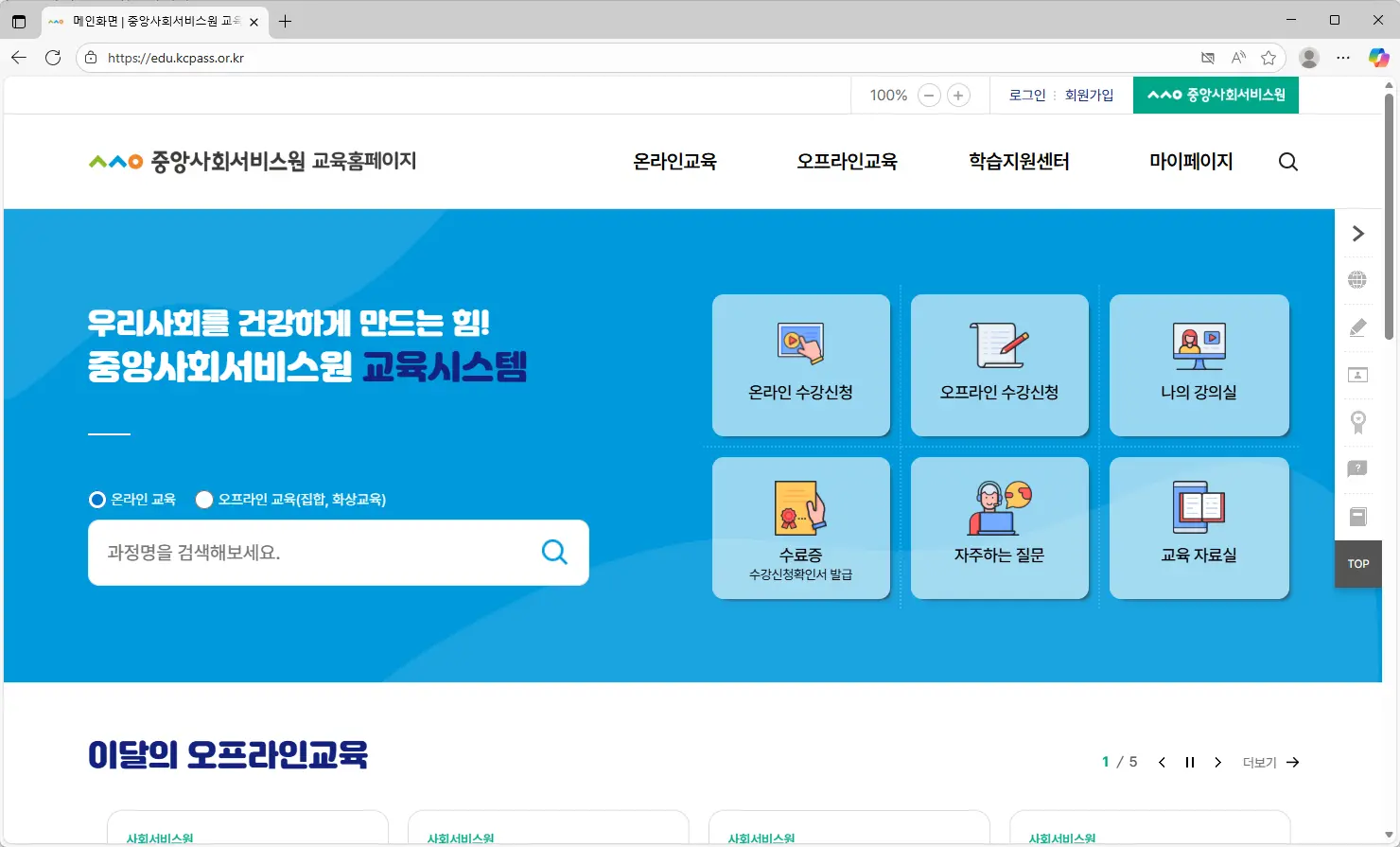This screenshot has height=847, width=1400.
Task: Open the question bubble icon in sidebar
Action: tap(1357, 468)
